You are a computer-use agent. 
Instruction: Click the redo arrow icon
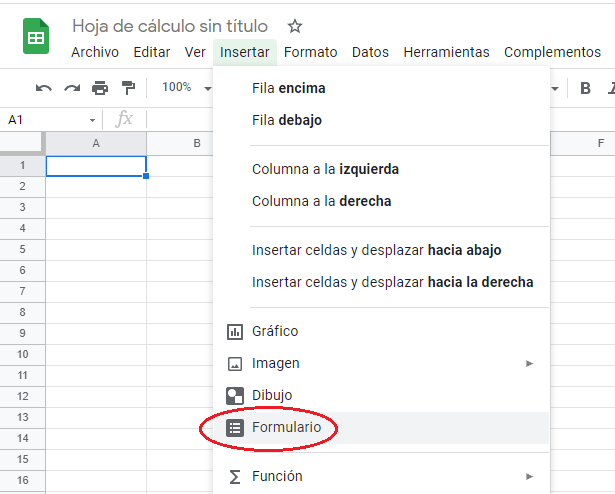[72, 88]
